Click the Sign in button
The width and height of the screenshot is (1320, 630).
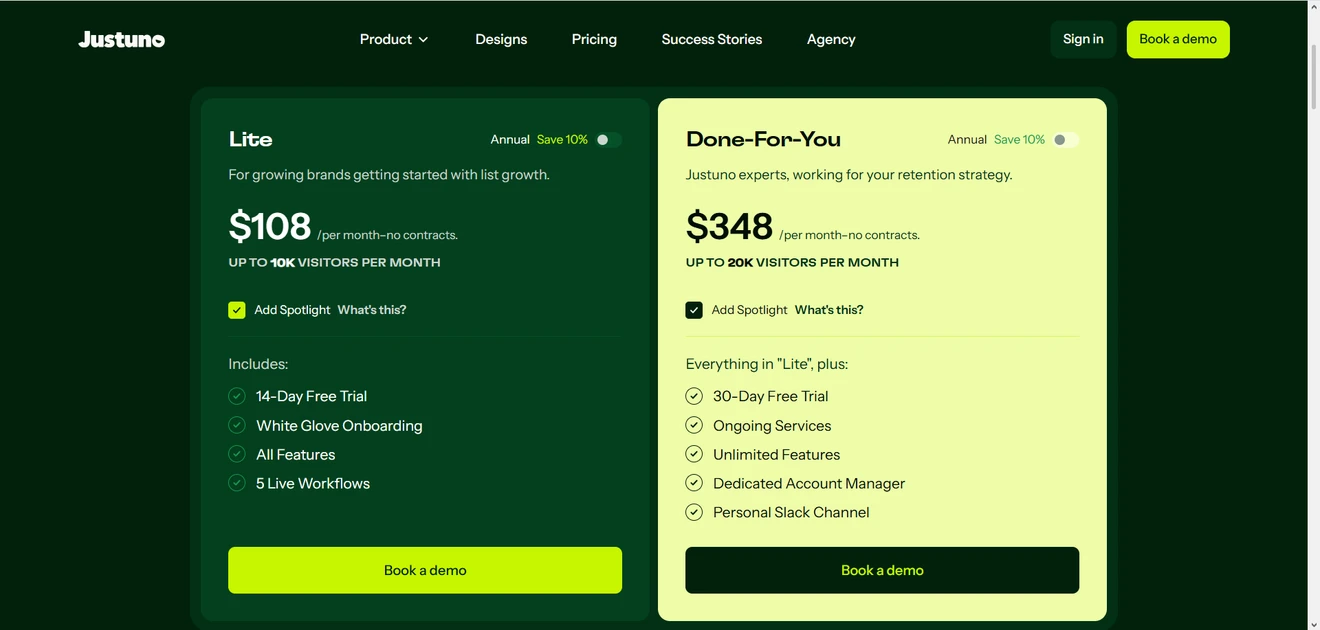1083,39
